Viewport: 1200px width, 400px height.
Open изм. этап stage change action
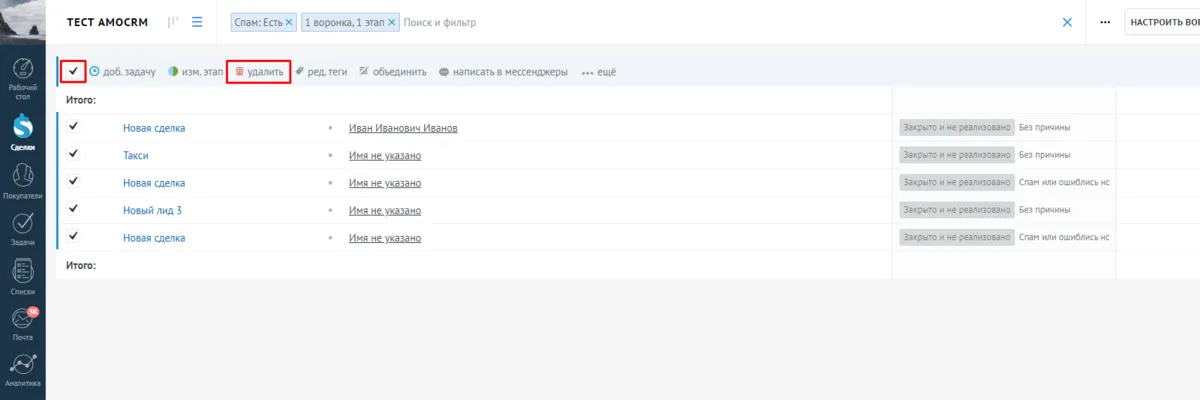click(195, 72)
